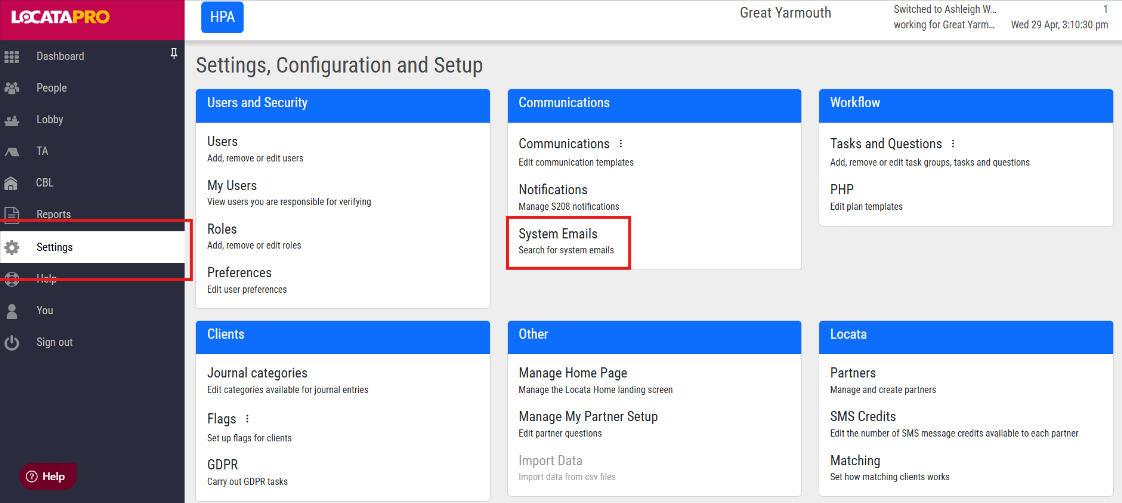Open the Matching link
Viewport: 1122px width, 503px height.
[855, 461]
